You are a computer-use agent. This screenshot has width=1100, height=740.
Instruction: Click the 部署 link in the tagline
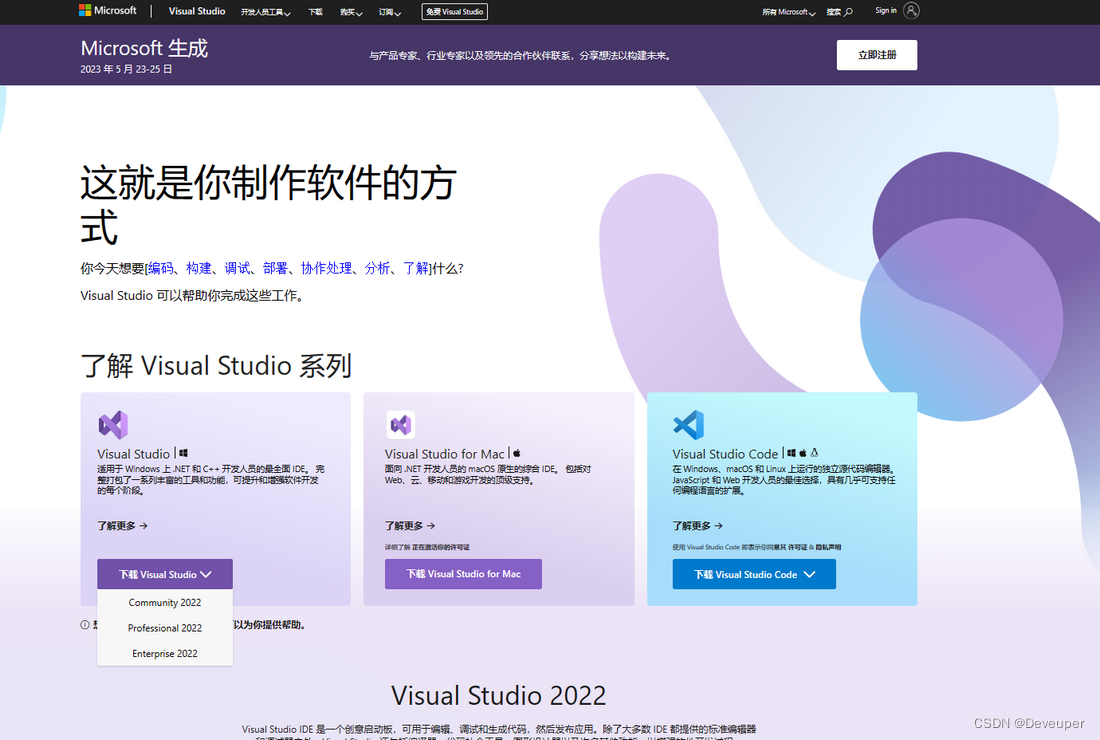tap(276, 268)
